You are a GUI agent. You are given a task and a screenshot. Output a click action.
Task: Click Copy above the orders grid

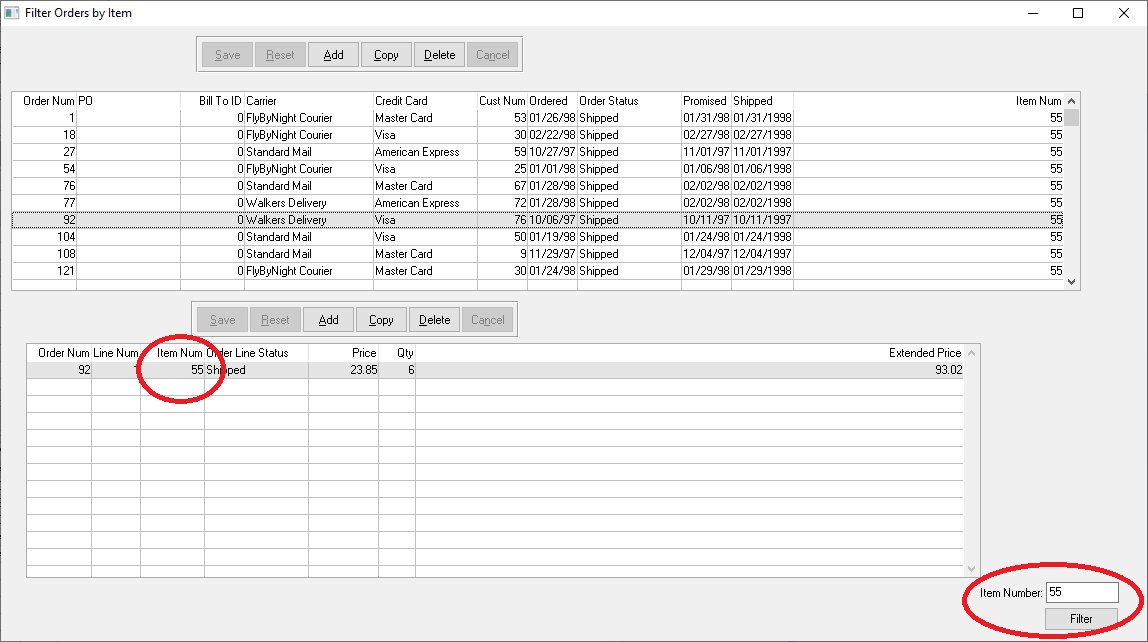point(386,55)
